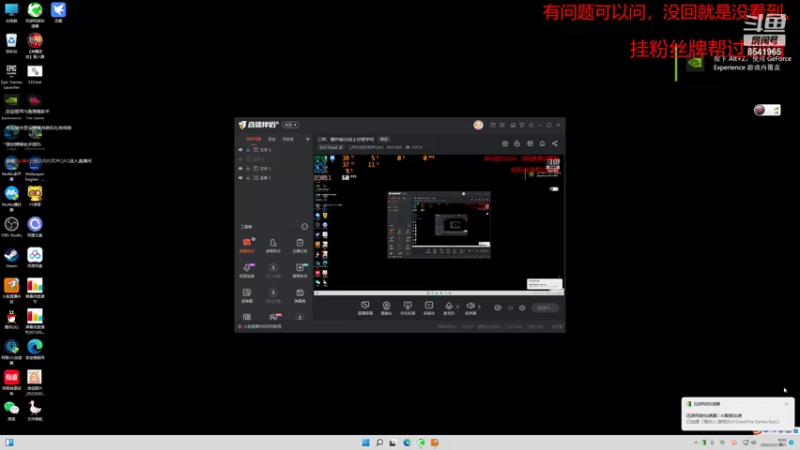This screenshot has width=800, height=450.
Task: Collapse the toolbox panel with minus circle
Action: [305, 227]
